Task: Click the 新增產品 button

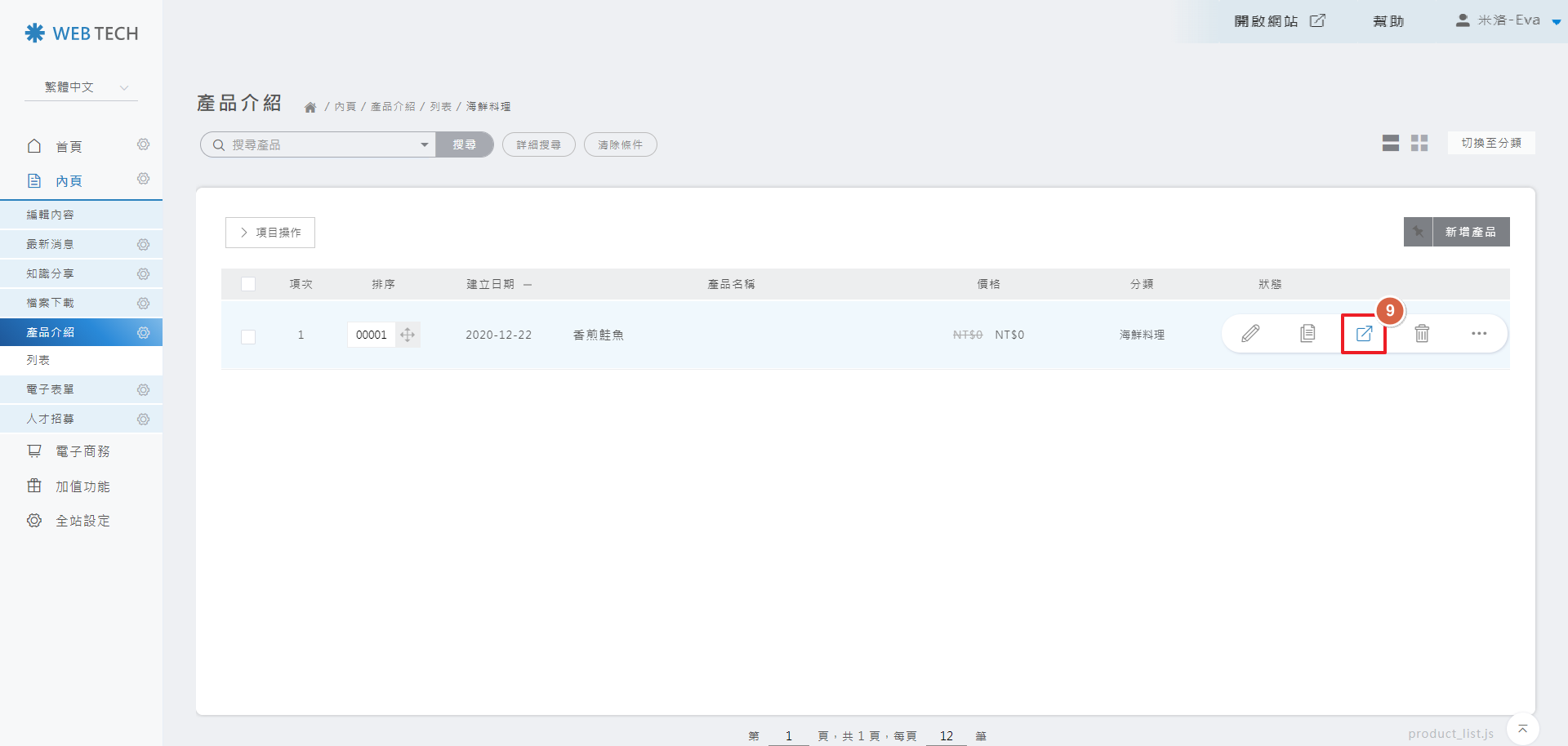Action: pos(1471,232)
